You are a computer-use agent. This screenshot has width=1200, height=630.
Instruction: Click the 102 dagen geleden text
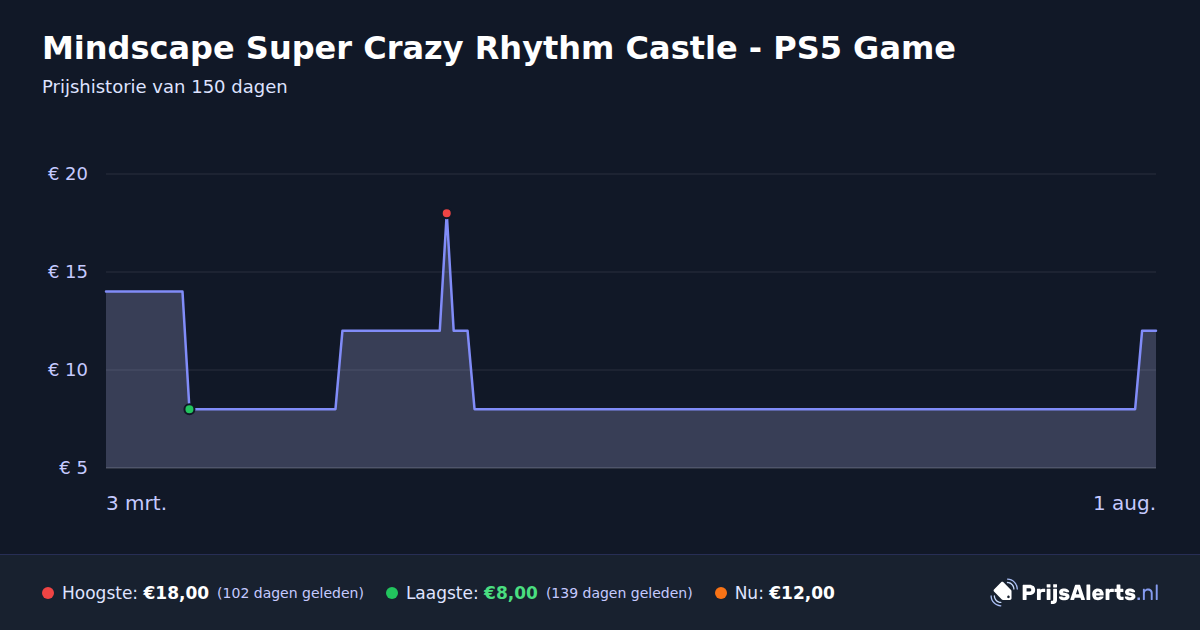pos(290,593)
